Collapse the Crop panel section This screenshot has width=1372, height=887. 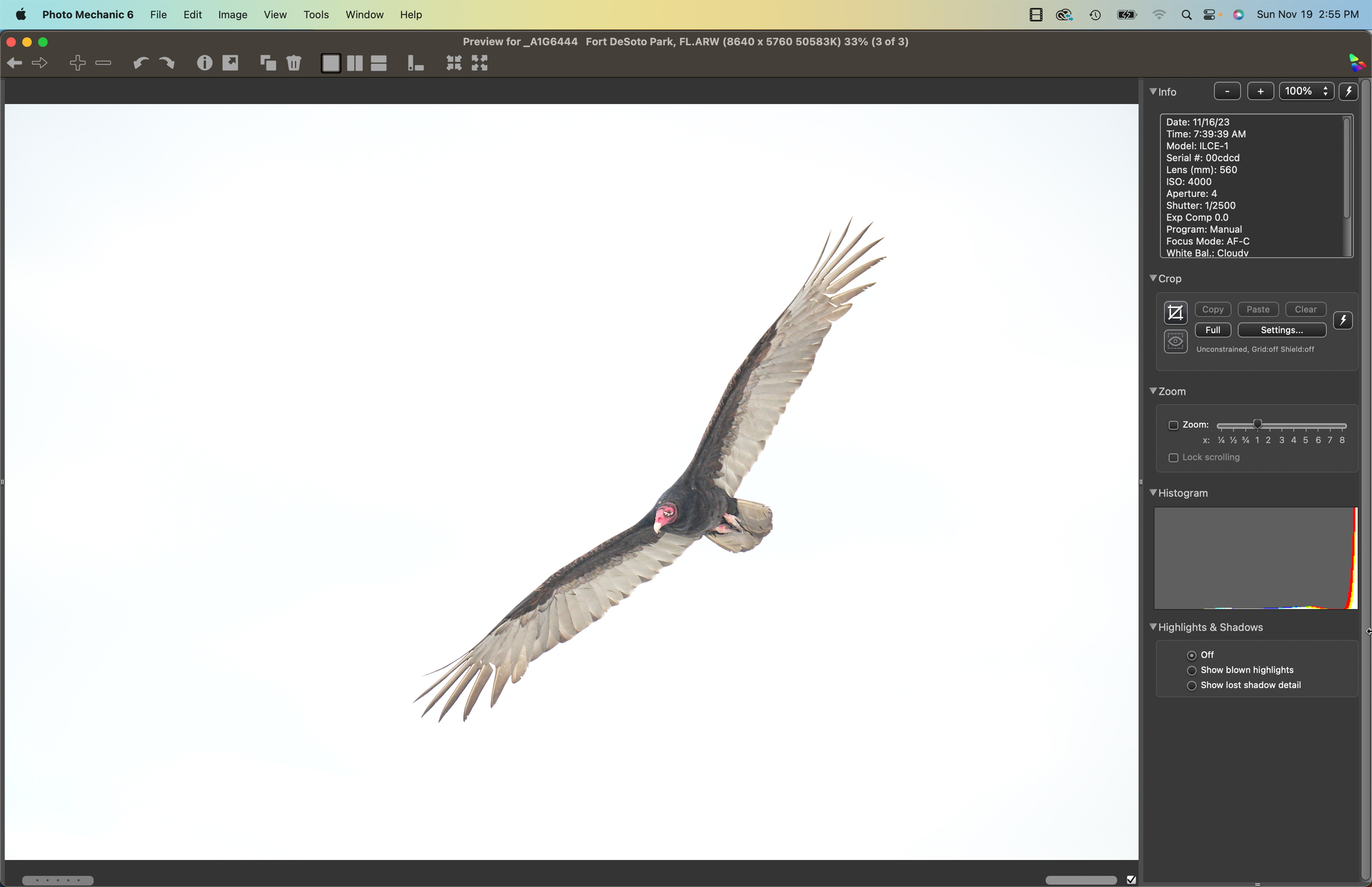tap(1153, 278)
